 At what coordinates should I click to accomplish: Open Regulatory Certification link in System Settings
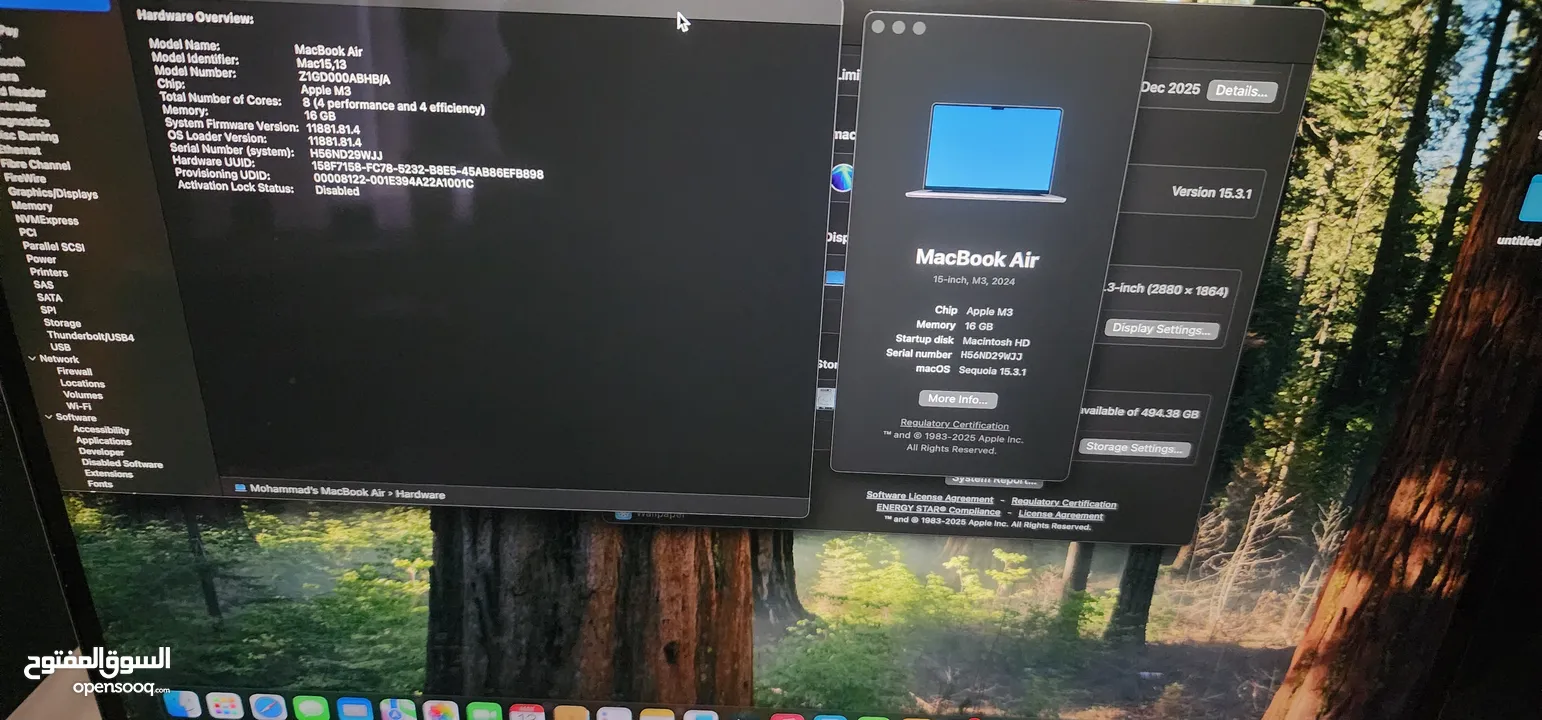point(1063,503)
